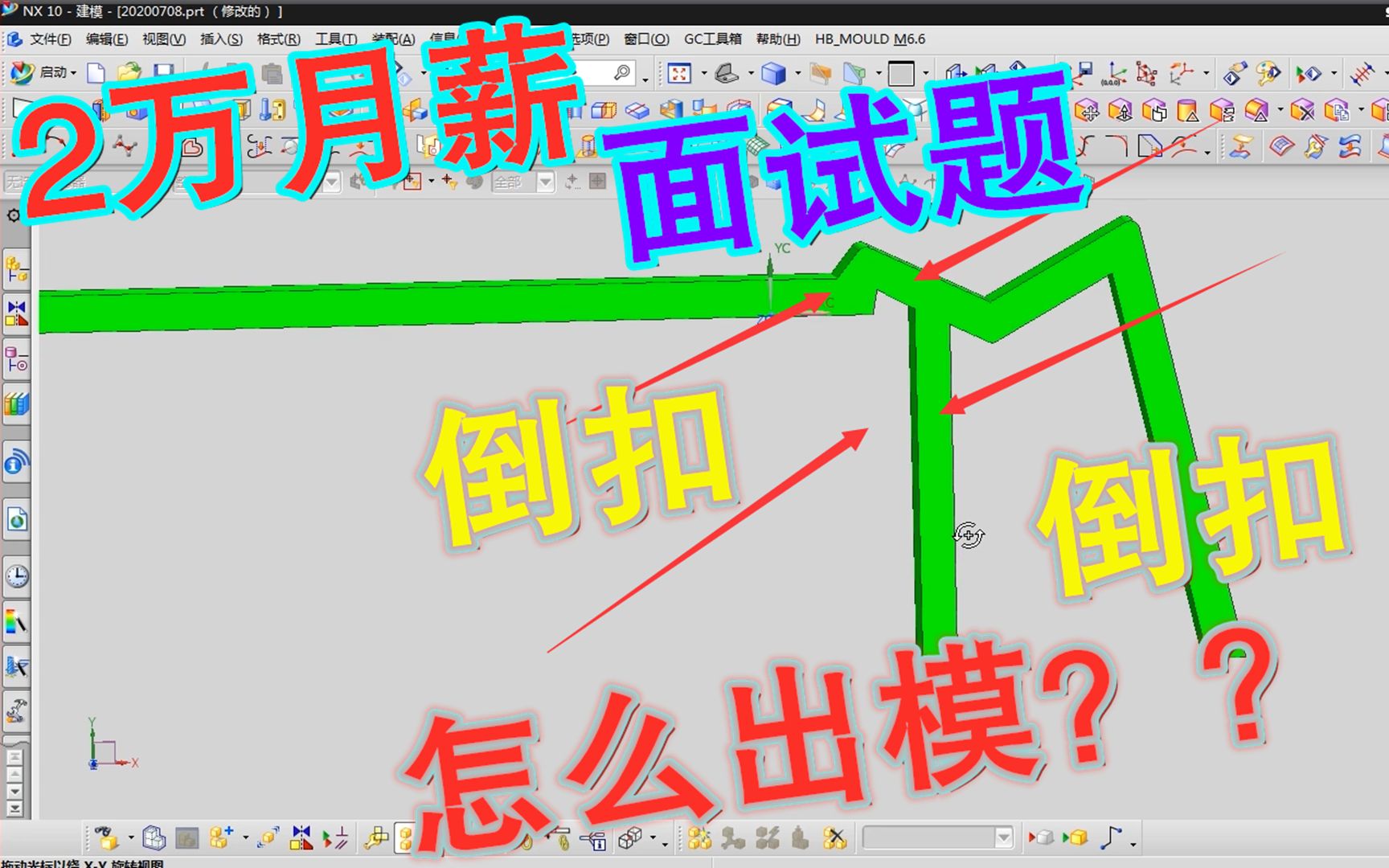Select the Move Face synchronous modeling icon
1389x868 pixels.
tap(1087, 110)
